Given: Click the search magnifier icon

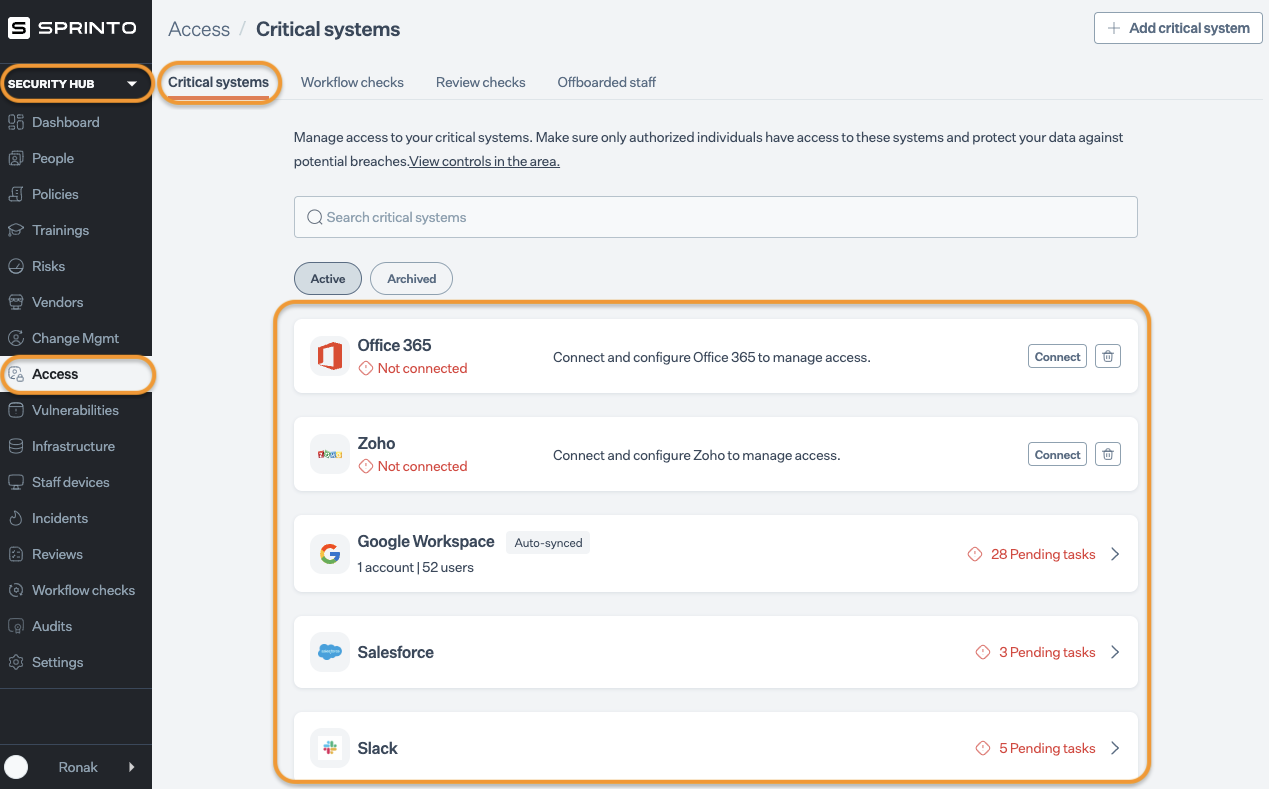Looking at the screenshot, I should [314, 217].
